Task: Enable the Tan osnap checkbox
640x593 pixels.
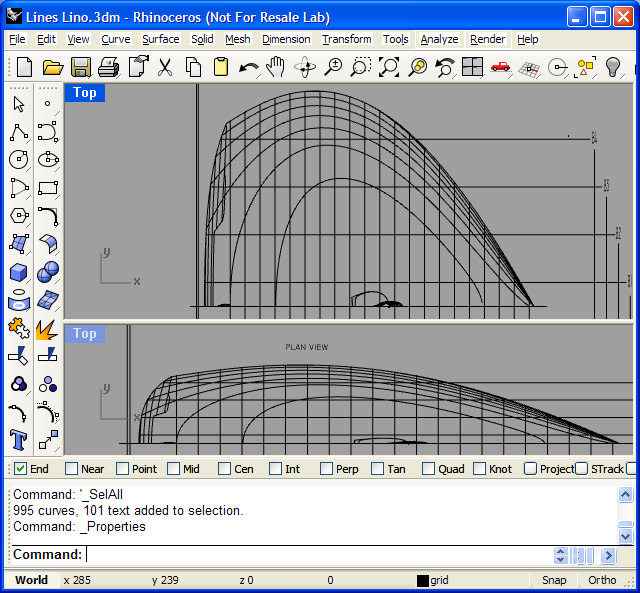Action: (x=378, y=469)
